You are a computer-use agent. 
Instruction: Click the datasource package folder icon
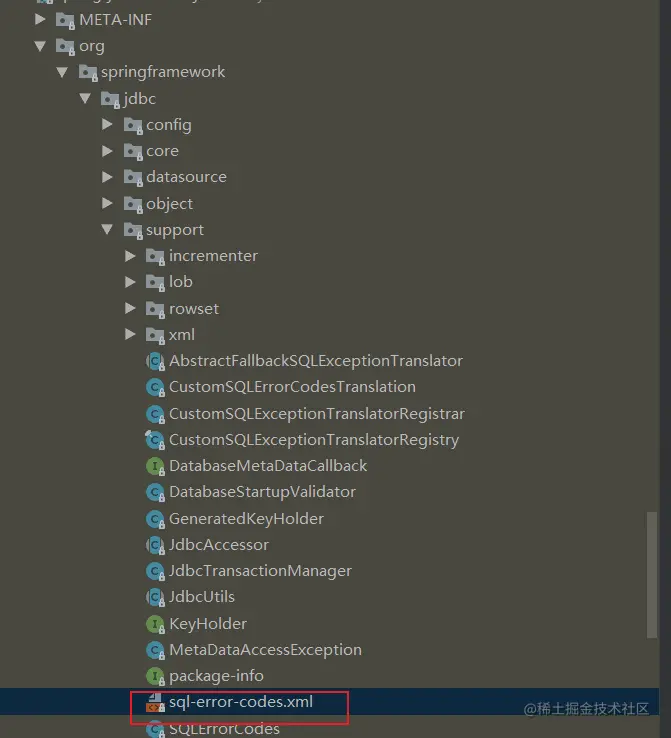(133, 177)
